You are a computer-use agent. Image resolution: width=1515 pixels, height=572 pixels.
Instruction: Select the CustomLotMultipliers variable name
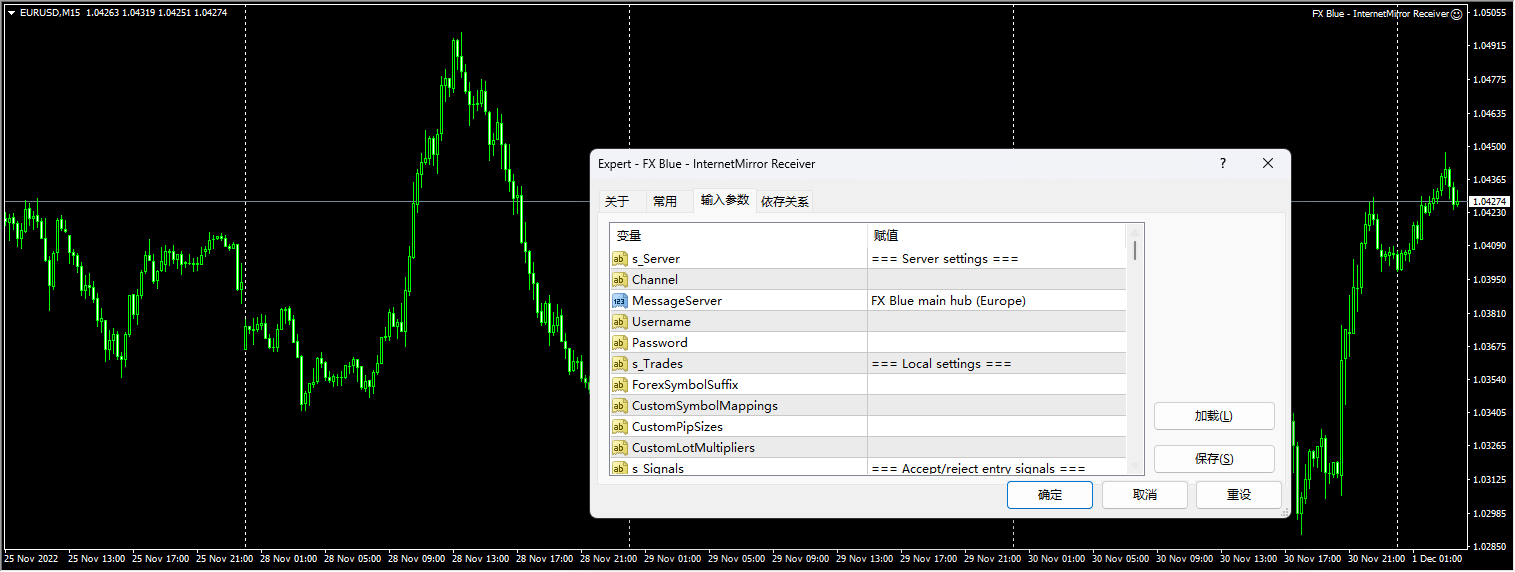694,448
